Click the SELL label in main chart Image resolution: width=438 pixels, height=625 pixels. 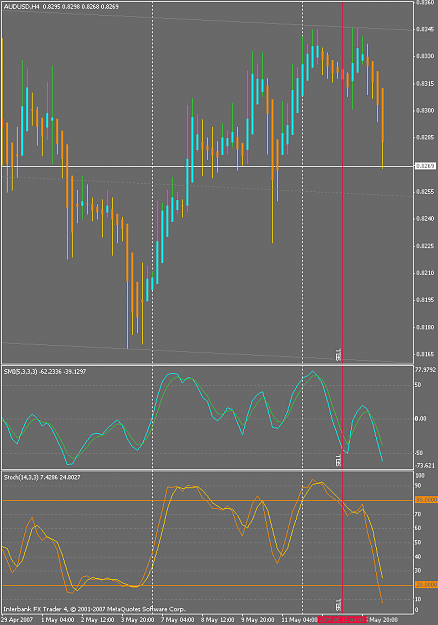tap(339, 355)
